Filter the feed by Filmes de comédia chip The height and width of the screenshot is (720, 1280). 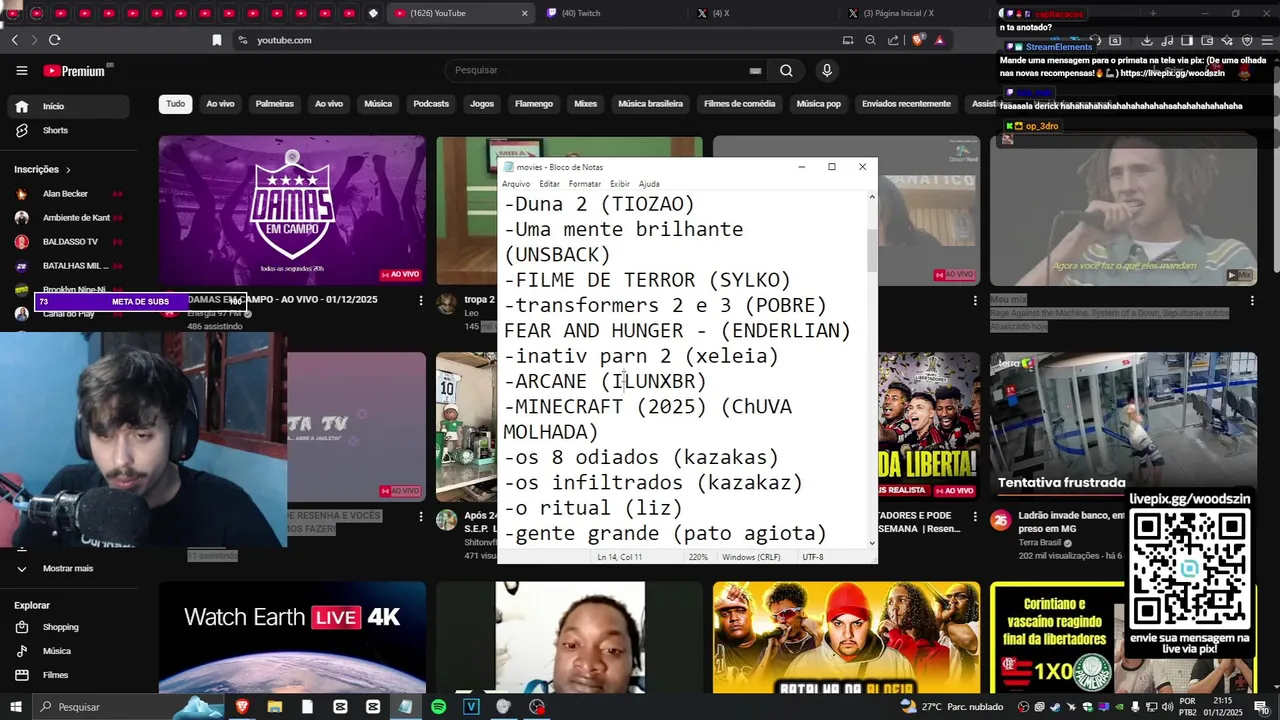739,104
